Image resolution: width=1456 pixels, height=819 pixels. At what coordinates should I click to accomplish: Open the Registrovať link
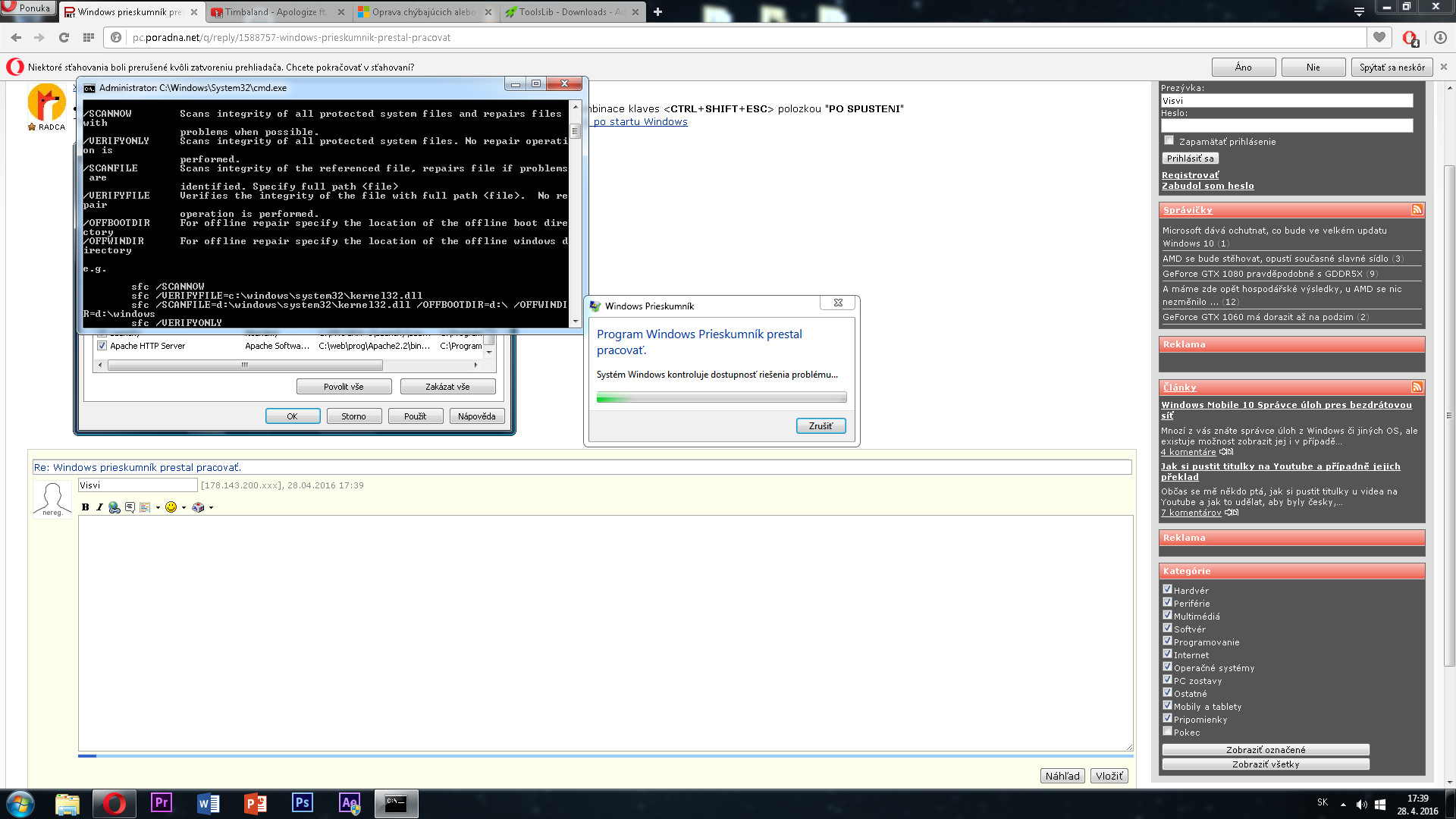tap(1190, 175)
